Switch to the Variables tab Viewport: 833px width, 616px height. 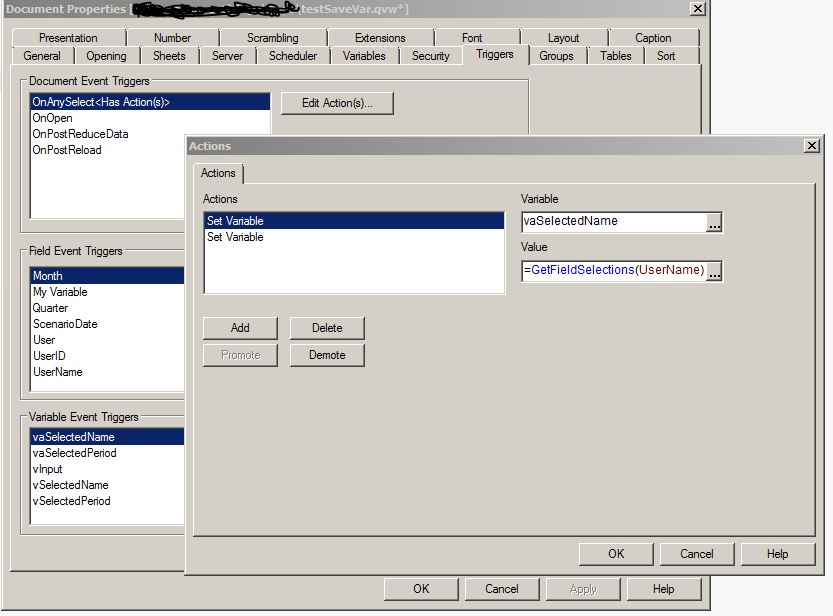pyautogui.click(x=364, y=56)
